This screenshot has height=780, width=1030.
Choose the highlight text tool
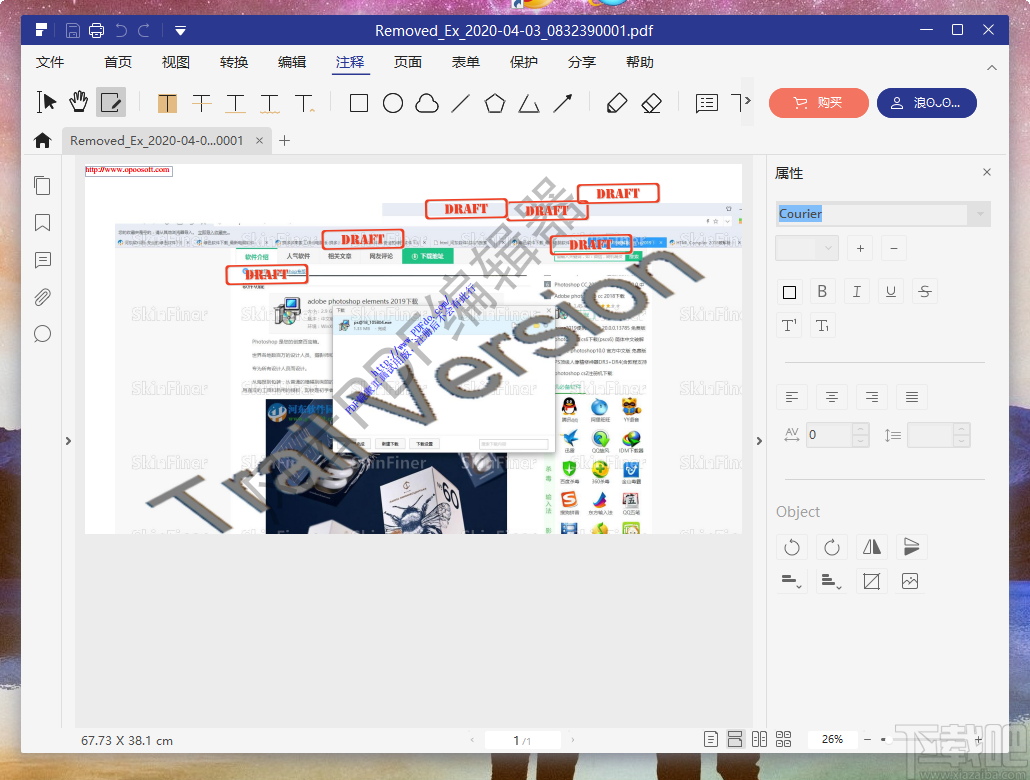click(168, 103)
